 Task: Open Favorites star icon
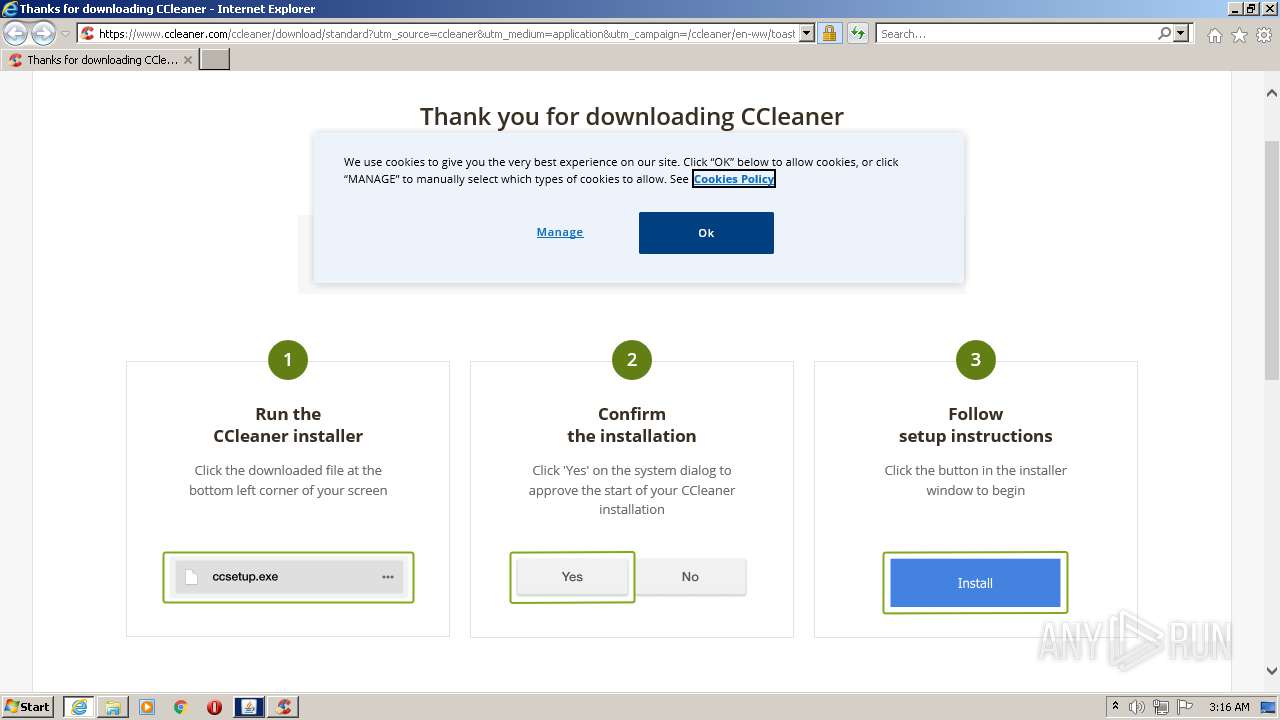[x=1239, y=35]
